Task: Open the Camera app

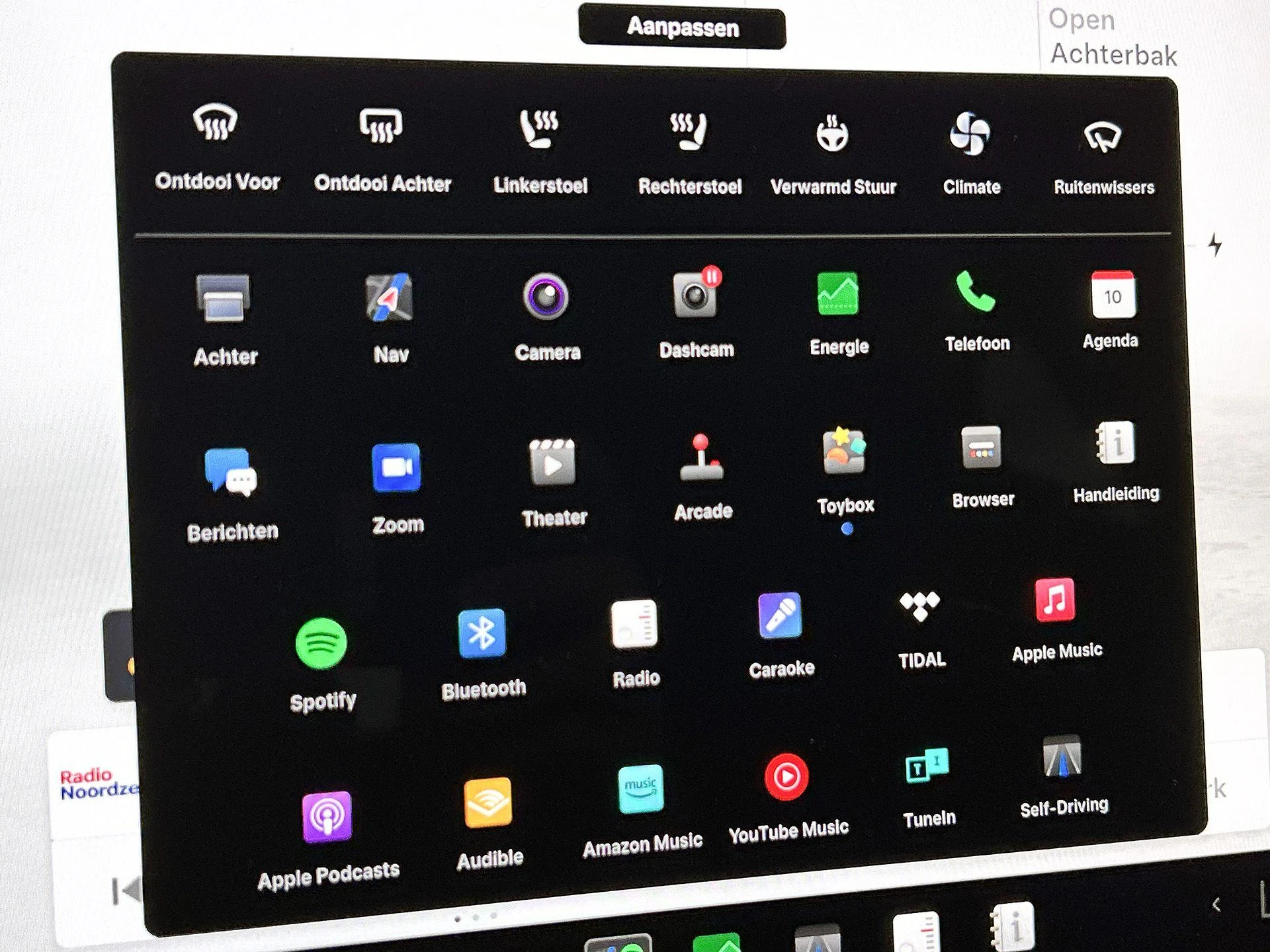Action: pyautogui.click(x=546, y=296)
